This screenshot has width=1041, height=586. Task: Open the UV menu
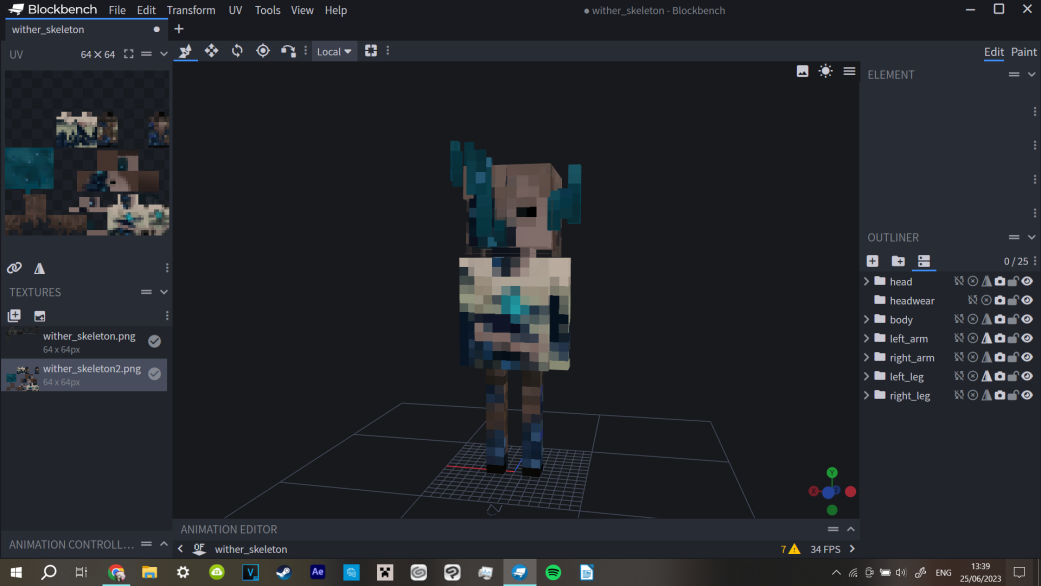point(235,10)
